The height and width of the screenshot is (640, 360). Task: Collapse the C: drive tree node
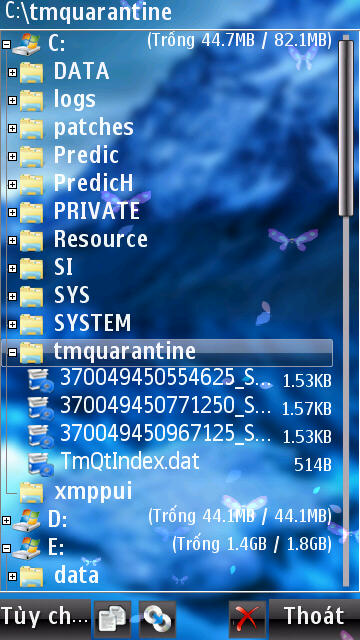point(6,44)
